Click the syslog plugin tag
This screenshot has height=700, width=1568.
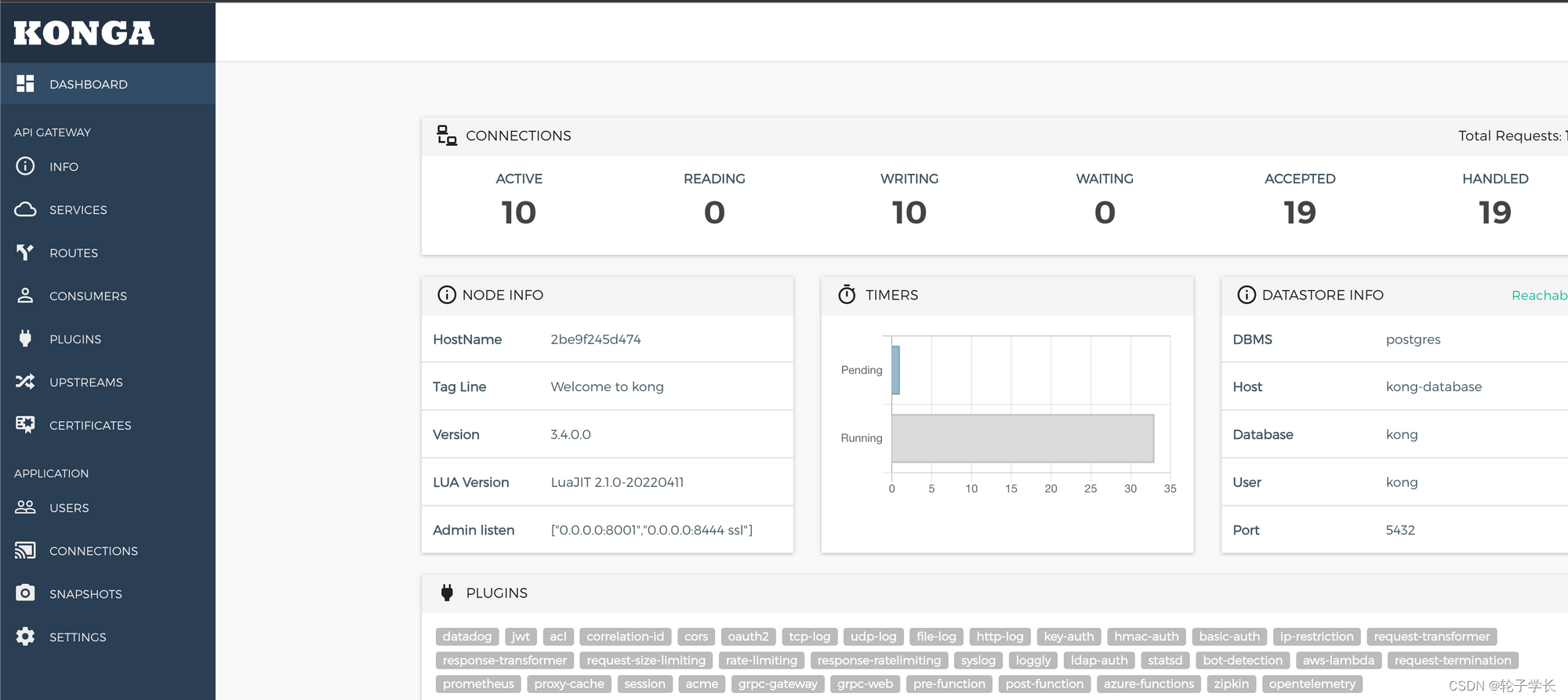click(978, 660)
